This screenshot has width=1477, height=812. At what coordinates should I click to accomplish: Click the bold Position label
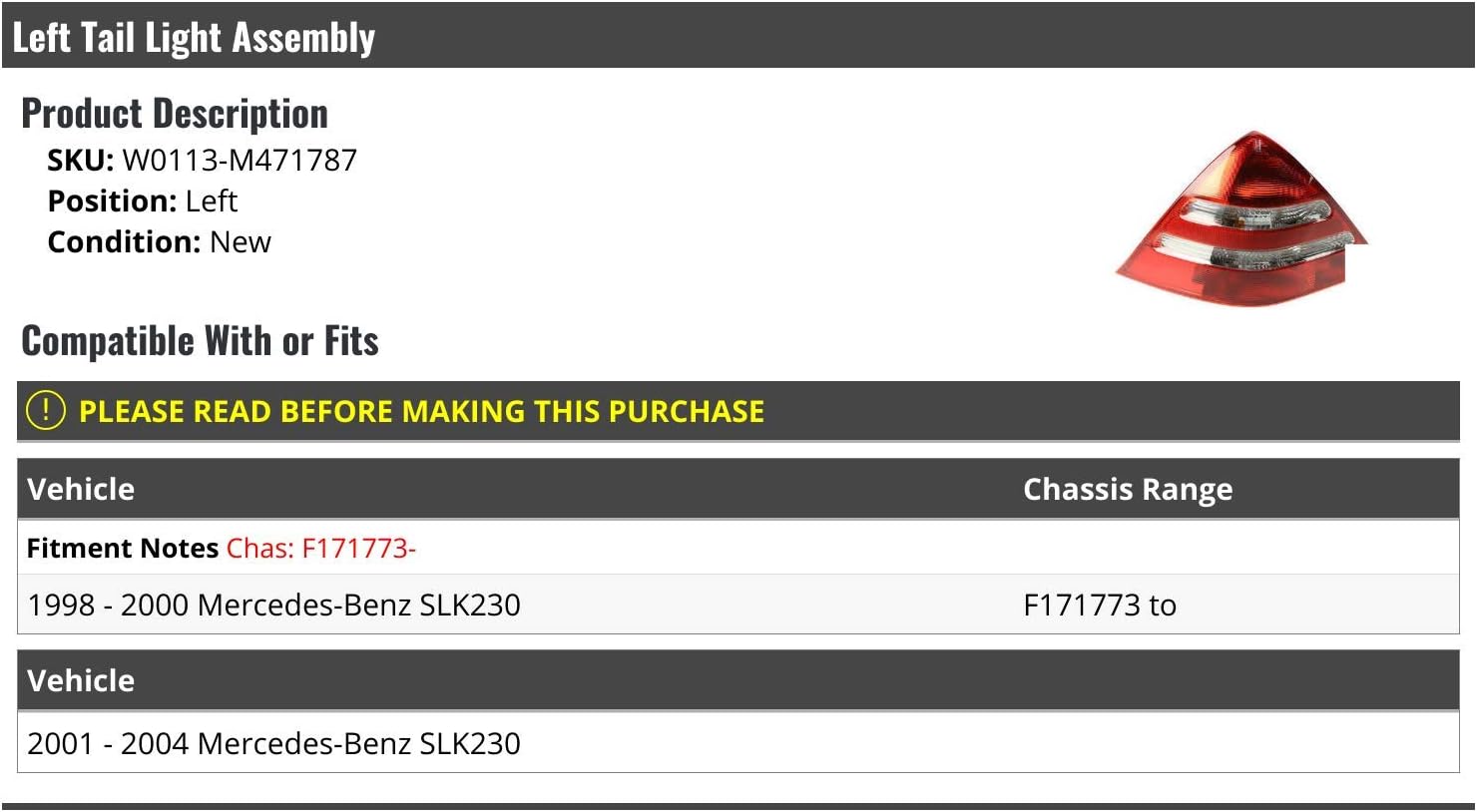click(x=112, y=201)
